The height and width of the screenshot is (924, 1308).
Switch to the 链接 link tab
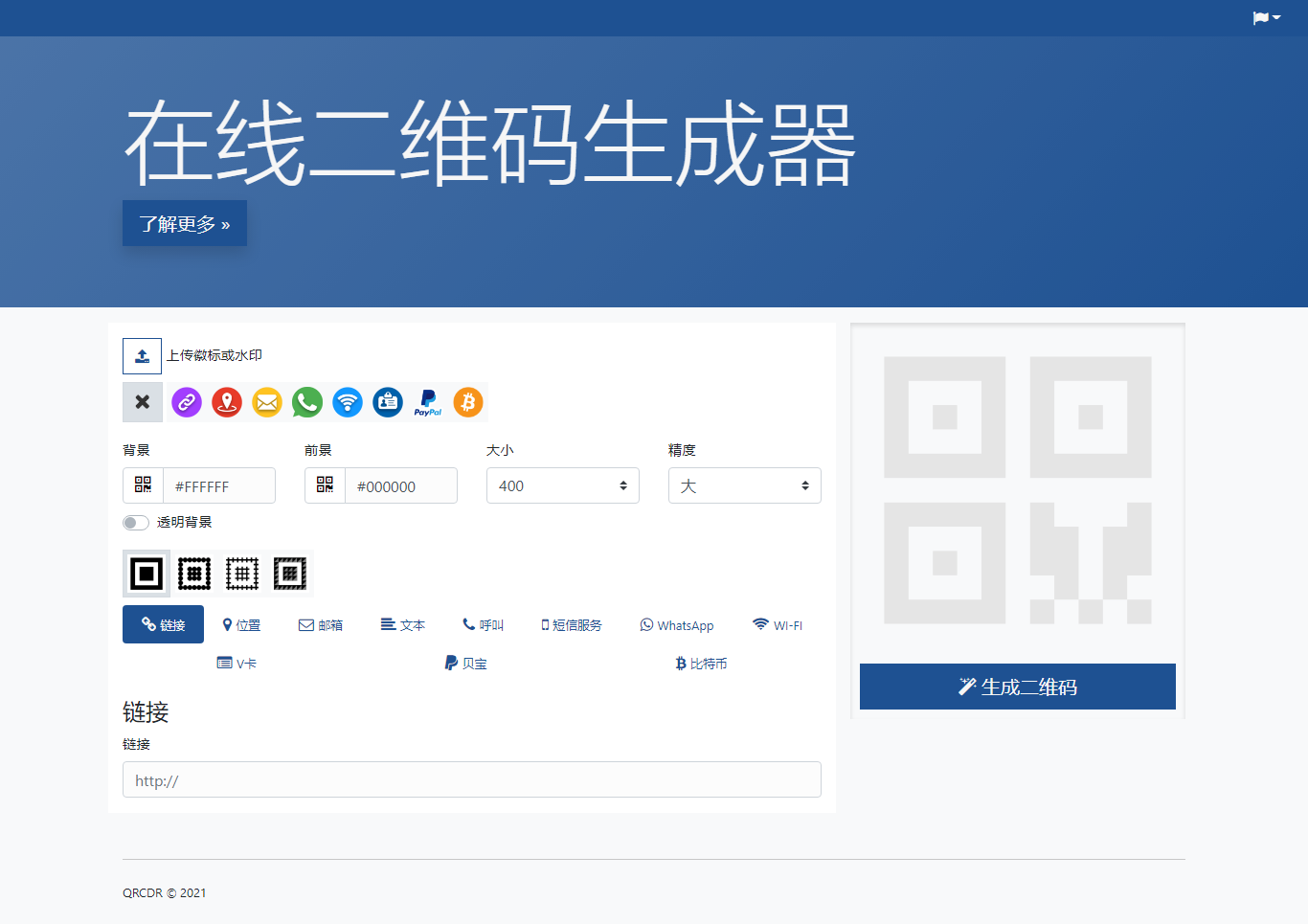pyautogui.click(x=163, y=624)
